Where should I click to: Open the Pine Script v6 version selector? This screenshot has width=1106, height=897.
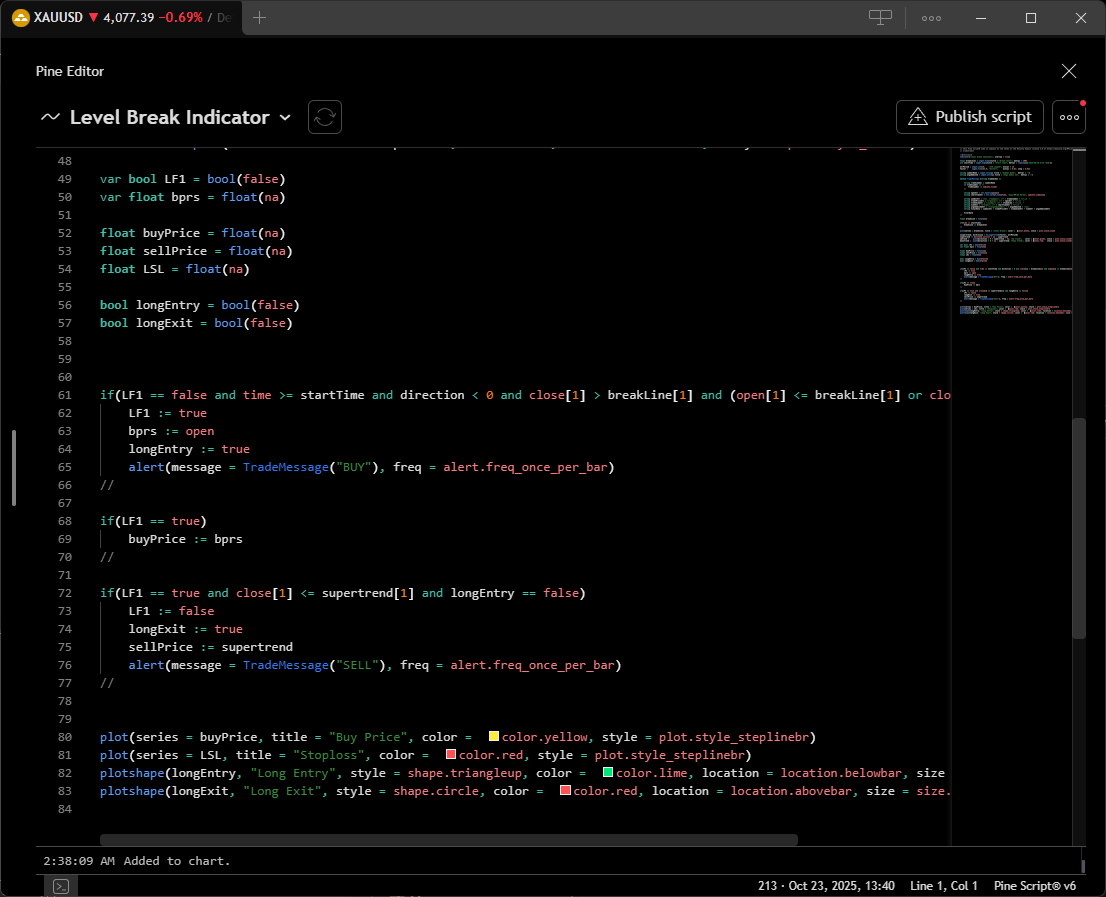tap(1035, 886)
